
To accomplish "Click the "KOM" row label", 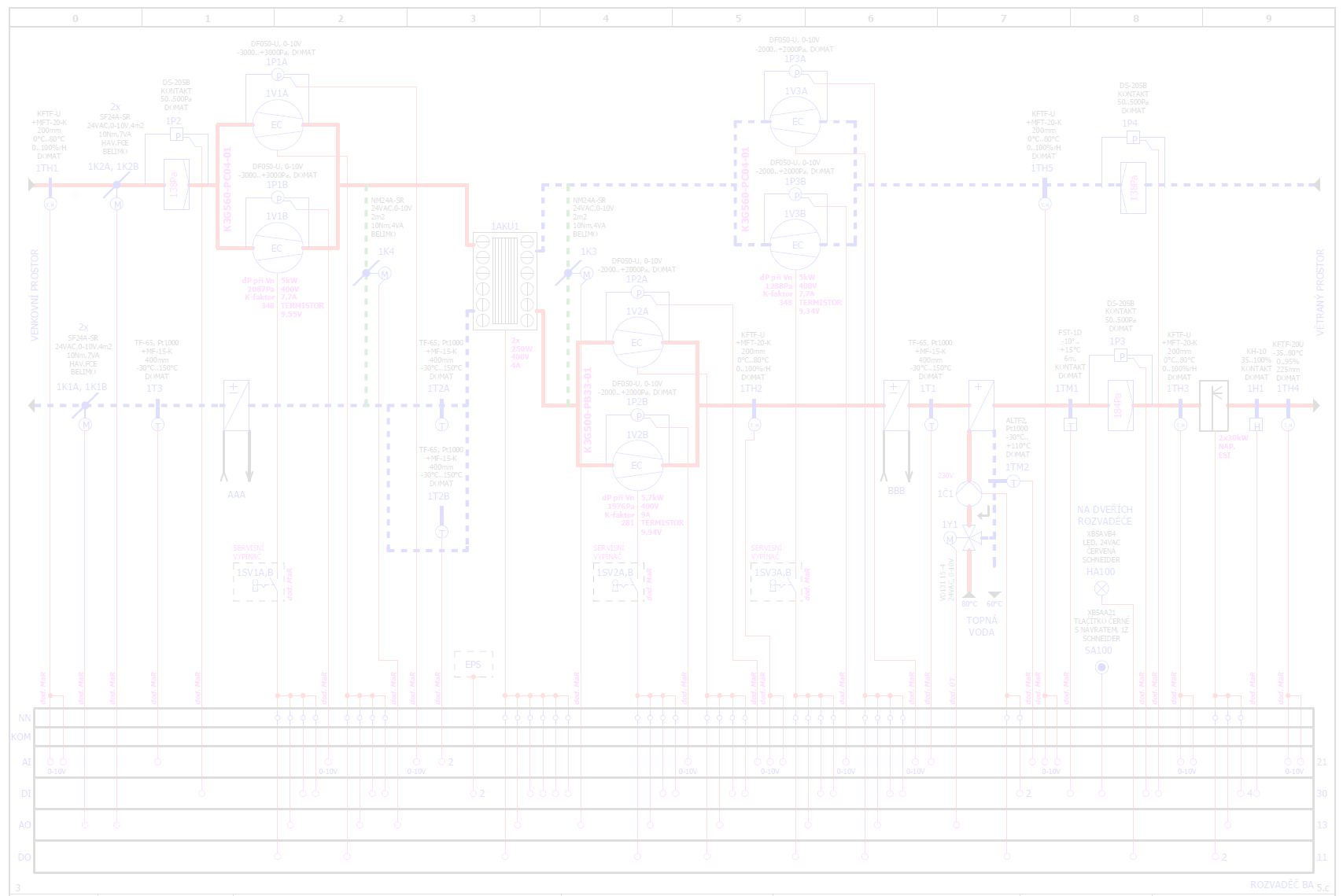I will click(x=21, y=737).
